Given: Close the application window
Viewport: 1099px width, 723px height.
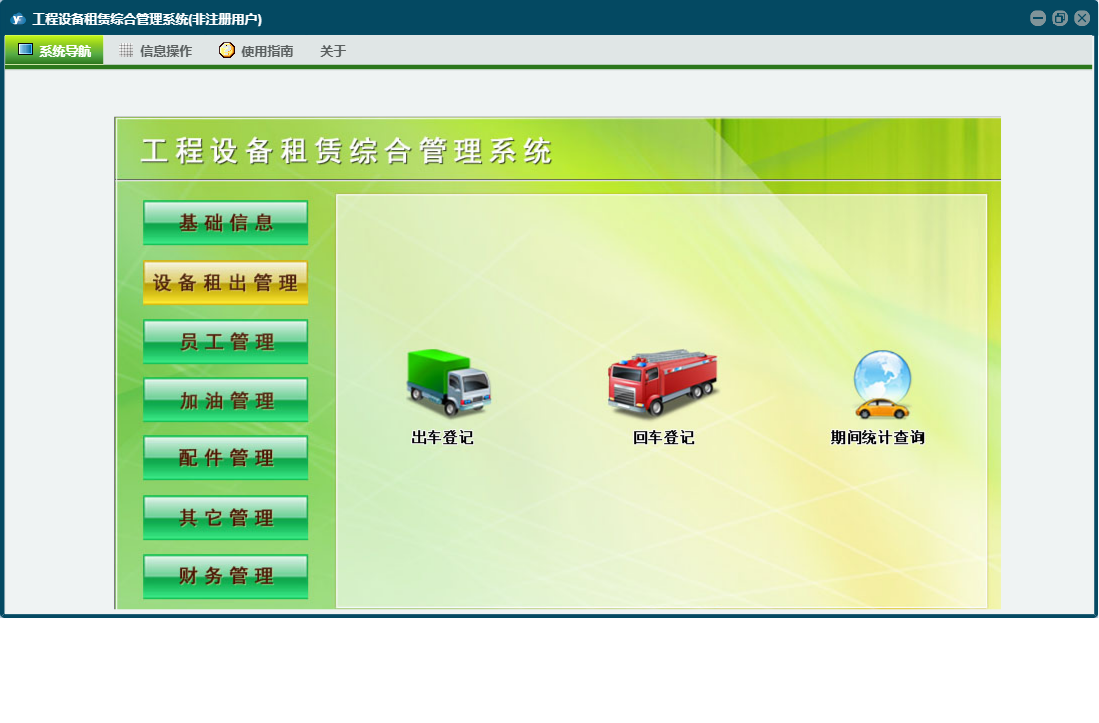Looking at the screenshot, I should coord(1082,19).
